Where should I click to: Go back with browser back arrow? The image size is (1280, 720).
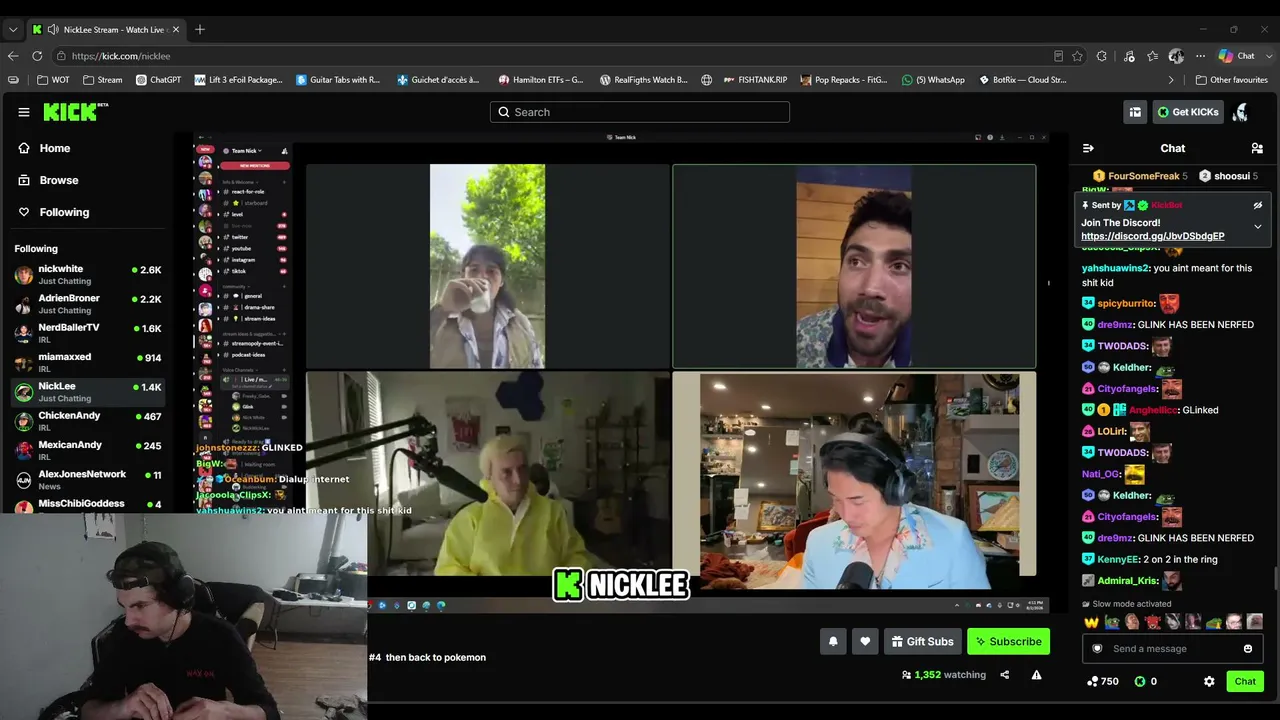pos(13,56)
